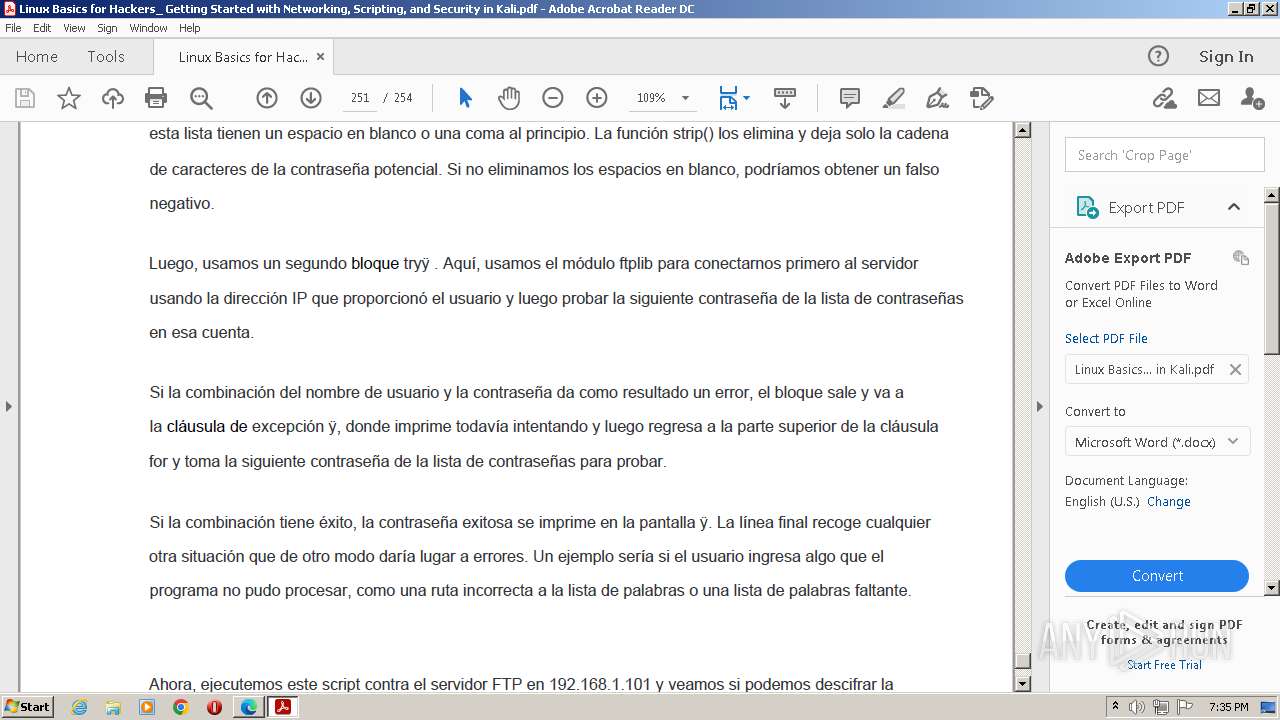This screenshot has height=720, width=1280.
Task: Open the Sign document pen tool
Action: tap(938, 98)
